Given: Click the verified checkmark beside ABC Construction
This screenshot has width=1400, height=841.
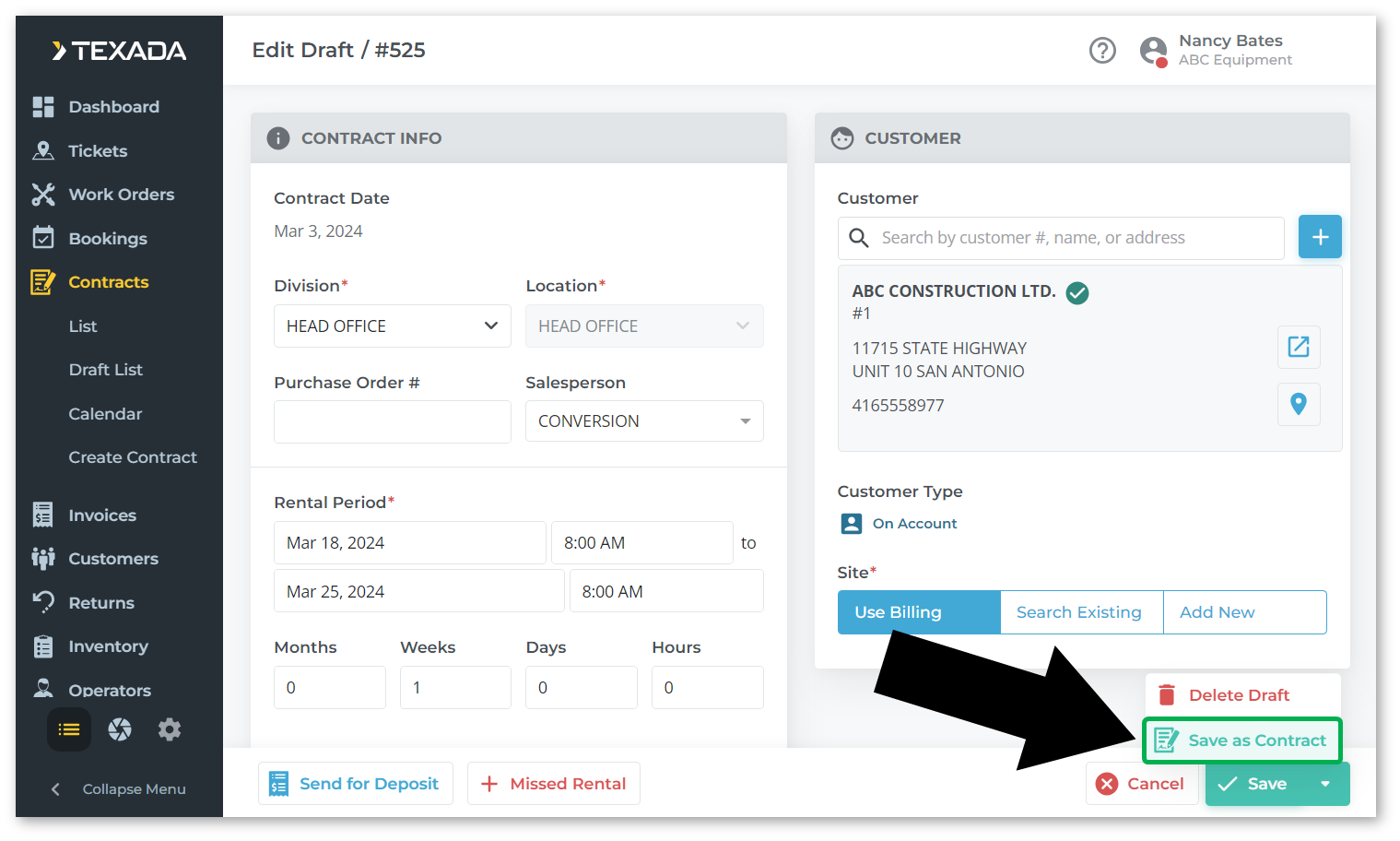Looking at the screenshot, I should coord(1077,293).
